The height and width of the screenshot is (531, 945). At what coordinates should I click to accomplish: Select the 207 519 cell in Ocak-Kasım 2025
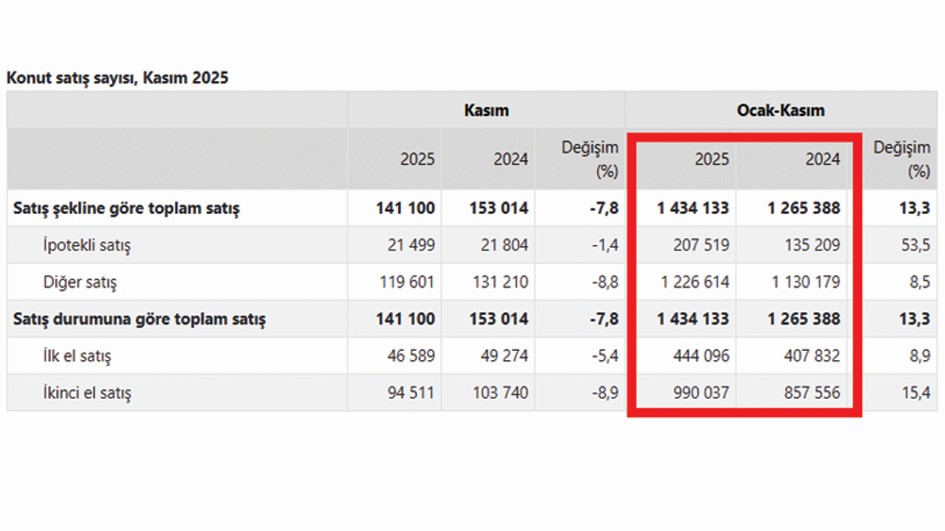point(700,245)
